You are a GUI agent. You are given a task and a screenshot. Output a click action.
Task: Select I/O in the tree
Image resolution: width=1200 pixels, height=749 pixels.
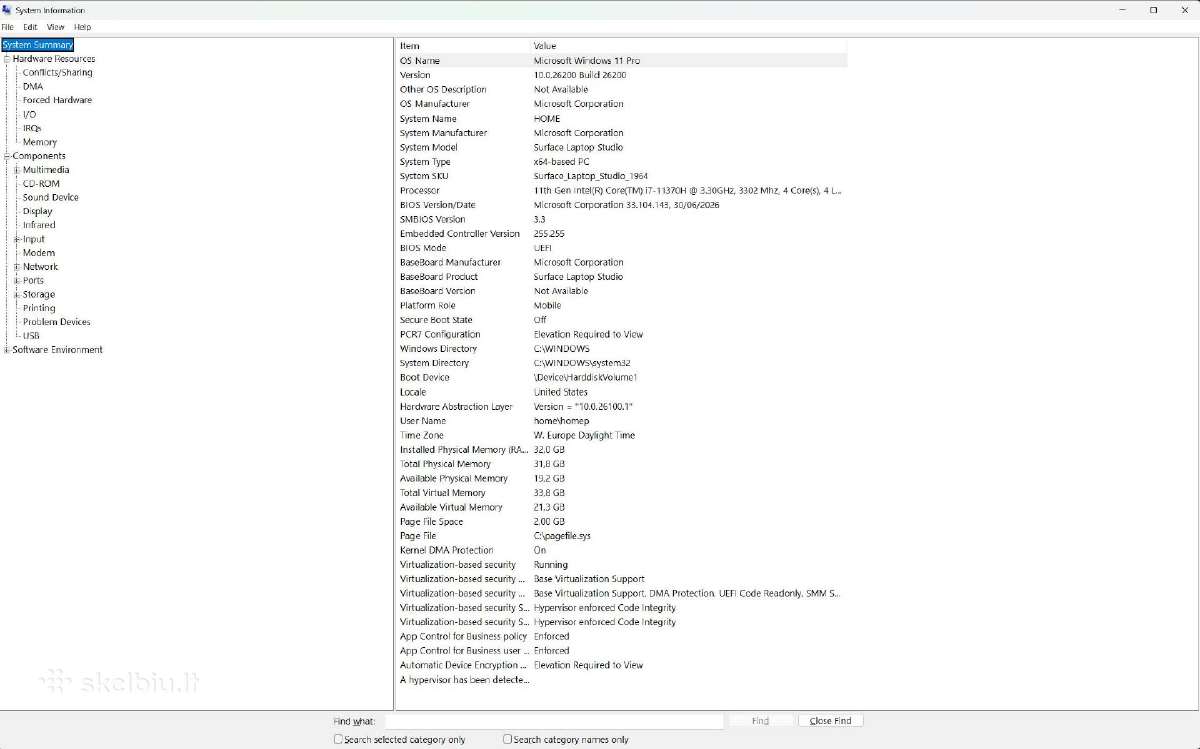point(29,114)
